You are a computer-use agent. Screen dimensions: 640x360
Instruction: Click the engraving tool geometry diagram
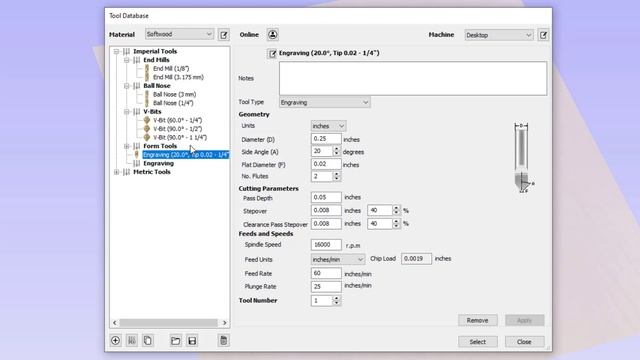tap(524, 158)
